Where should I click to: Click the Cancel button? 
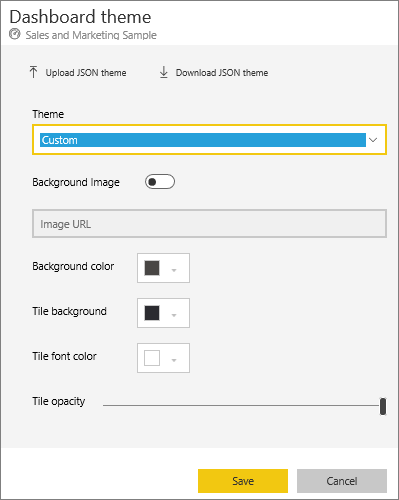342,481
